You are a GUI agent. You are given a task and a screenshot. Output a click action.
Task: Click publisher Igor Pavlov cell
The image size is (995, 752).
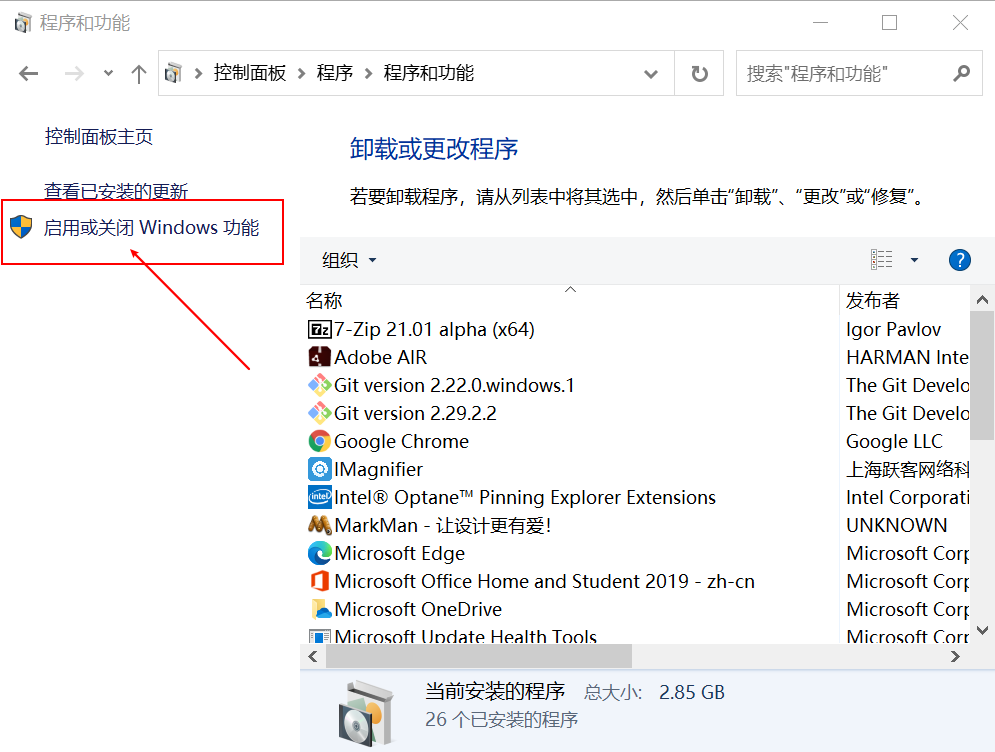coord(893,329)
